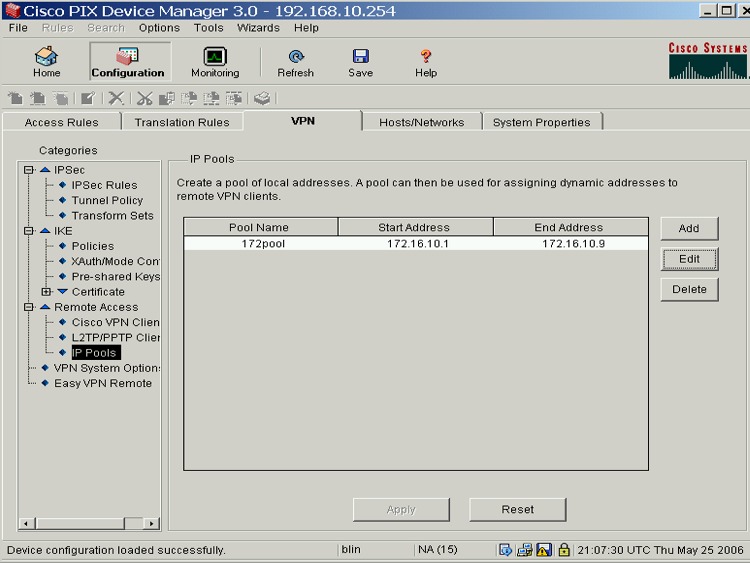Open the Help menu
This screenshot has height=563, width=750.
(x=306, y=28)
